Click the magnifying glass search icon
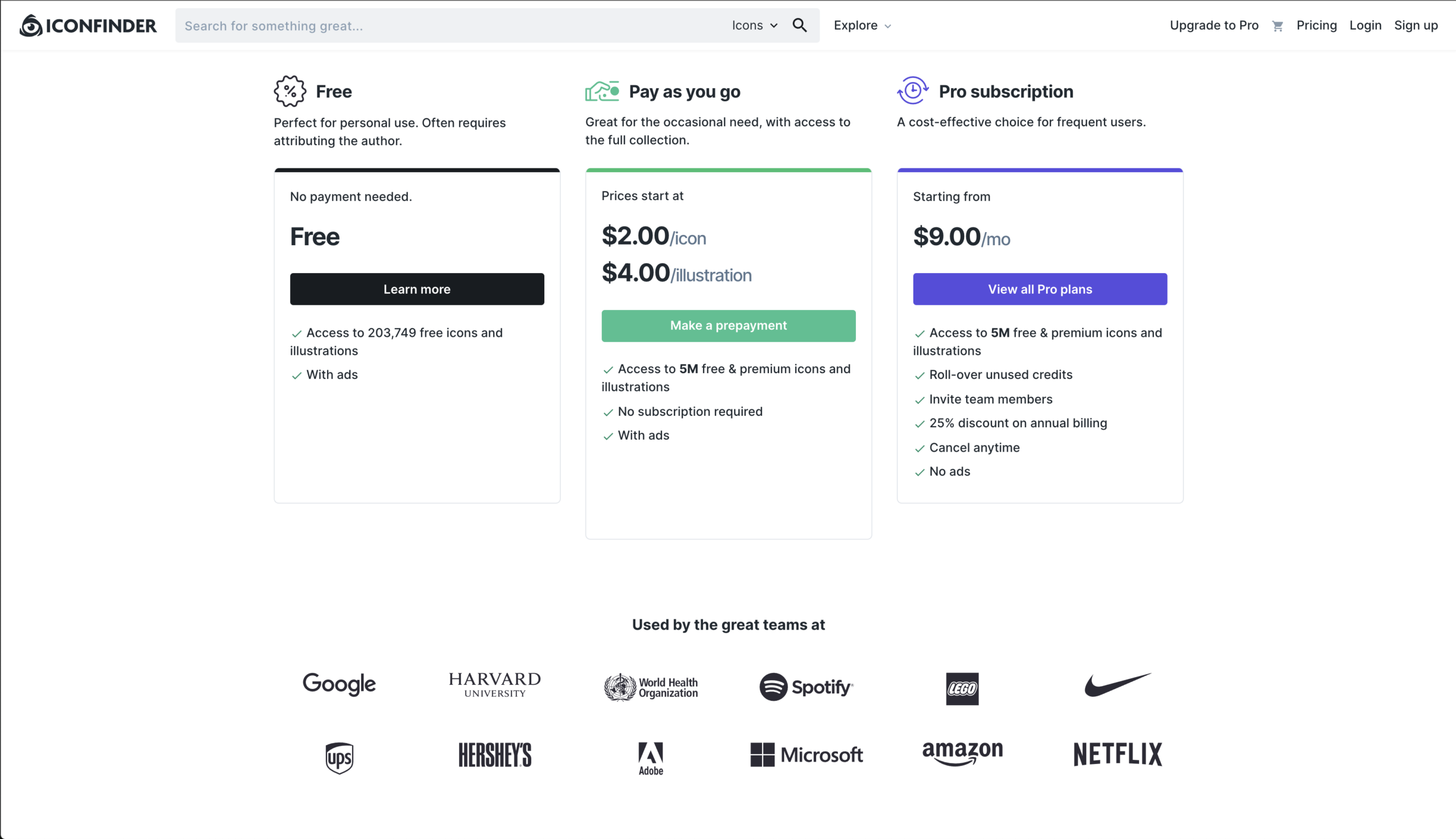This screenshot has width=1456, height=839. 799,26
